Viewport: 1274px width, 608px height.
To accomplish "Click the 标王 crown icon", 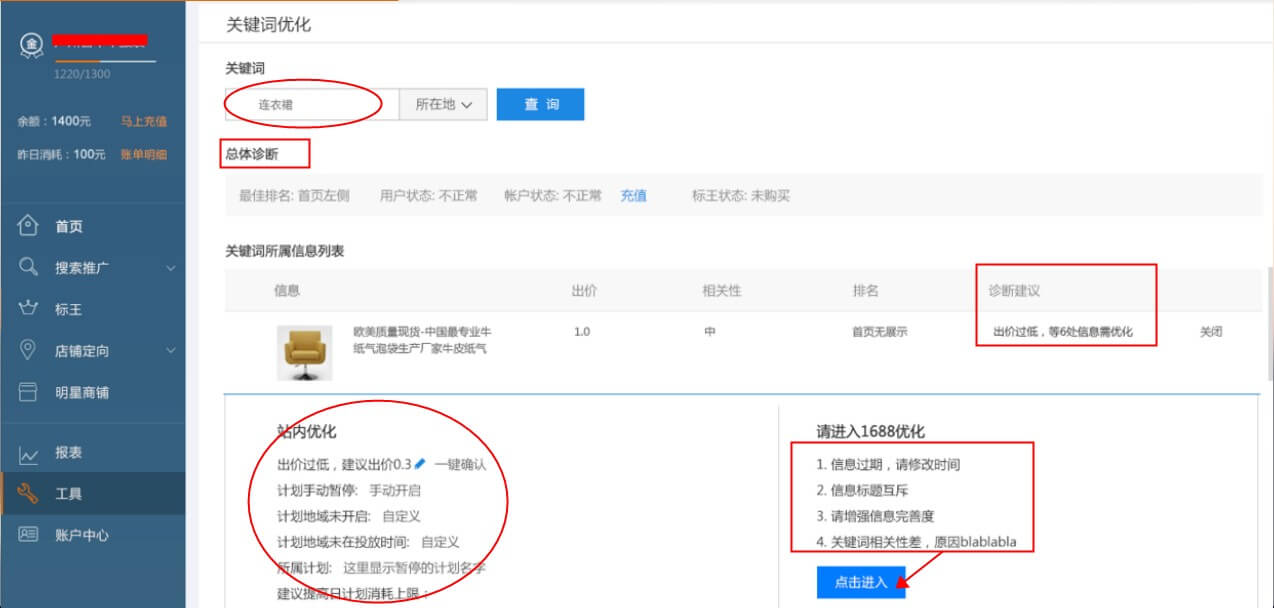I will [28, 309].
